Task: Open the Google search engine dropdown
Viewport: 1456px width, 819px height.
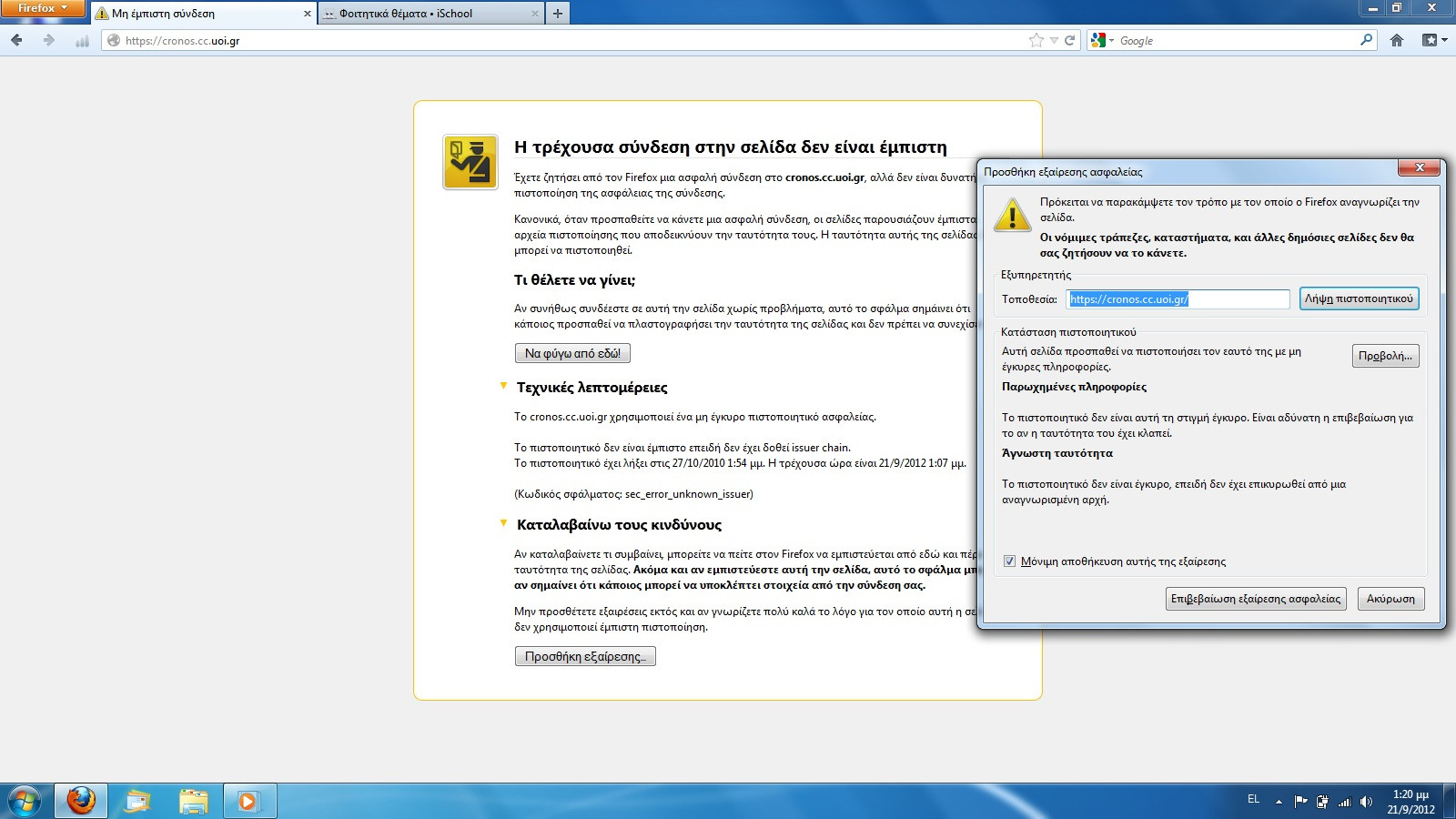Action: pos(1103,40)
